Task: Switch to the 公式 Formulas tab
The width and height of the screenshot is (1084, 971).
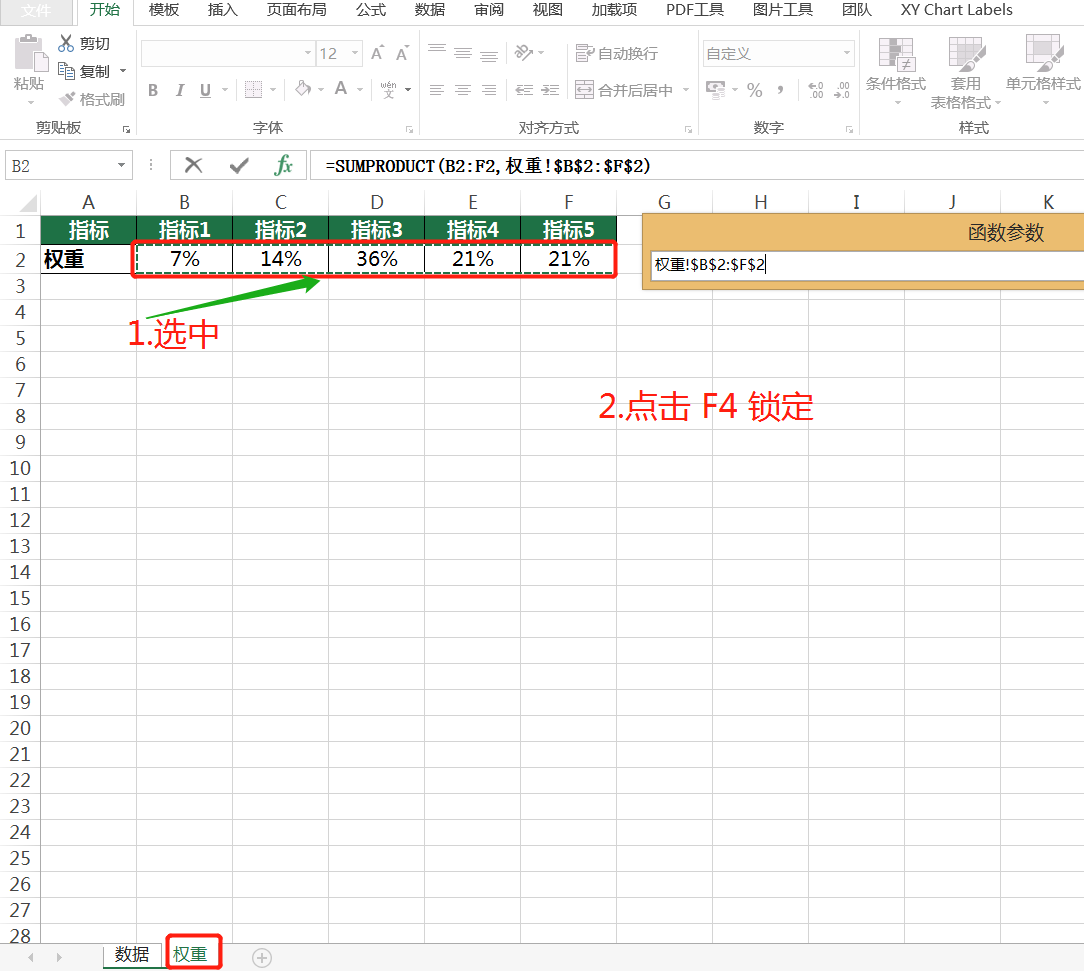Action: pyautogui.click(x=371, y=10)
